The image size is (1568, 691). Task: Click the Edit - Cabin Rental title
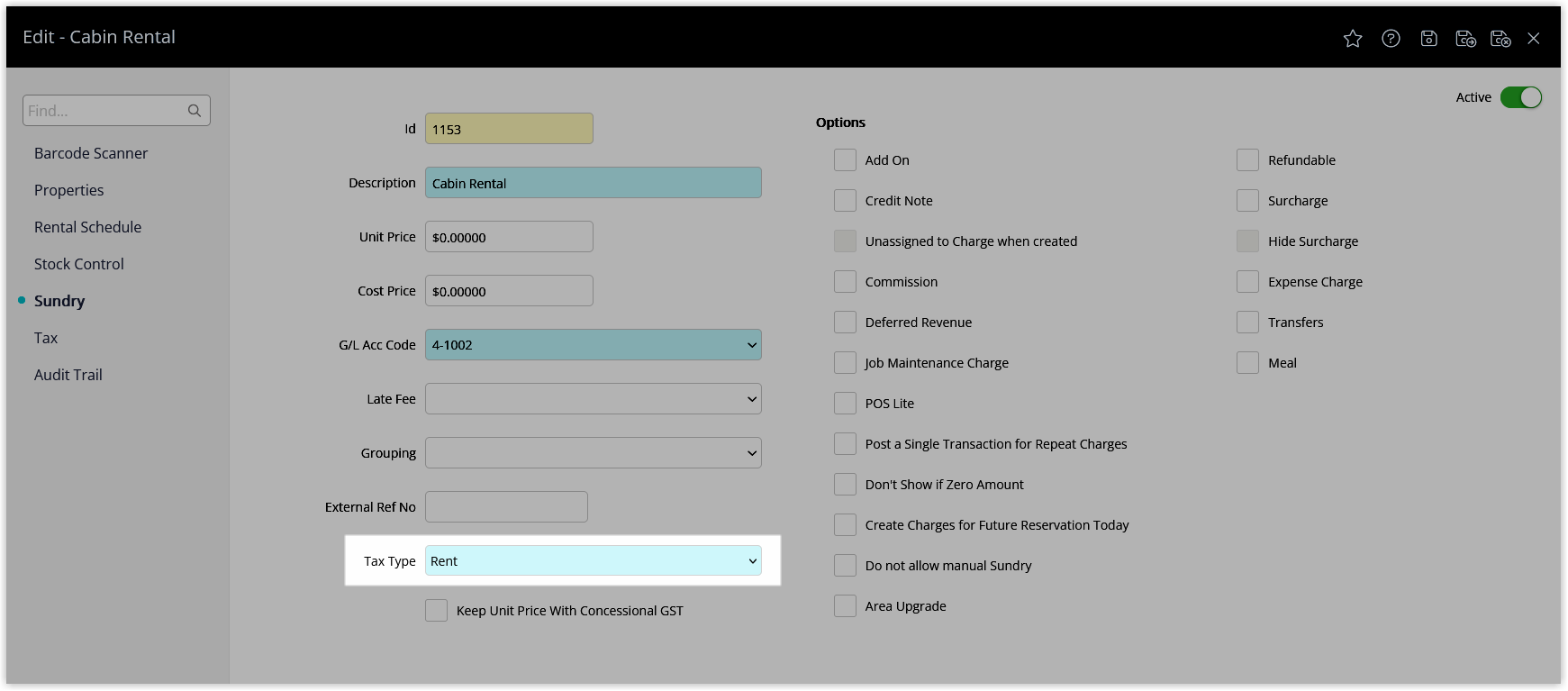click(99, 37)
